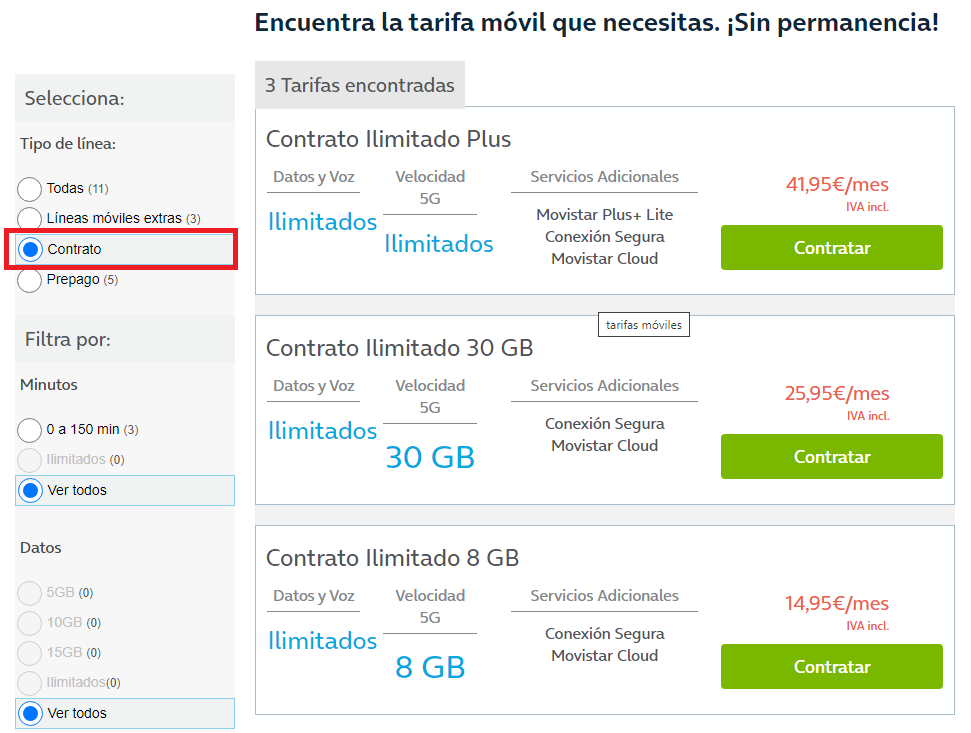Filter minutes by 0 a 150 min
971x733 pixels.
30,430
